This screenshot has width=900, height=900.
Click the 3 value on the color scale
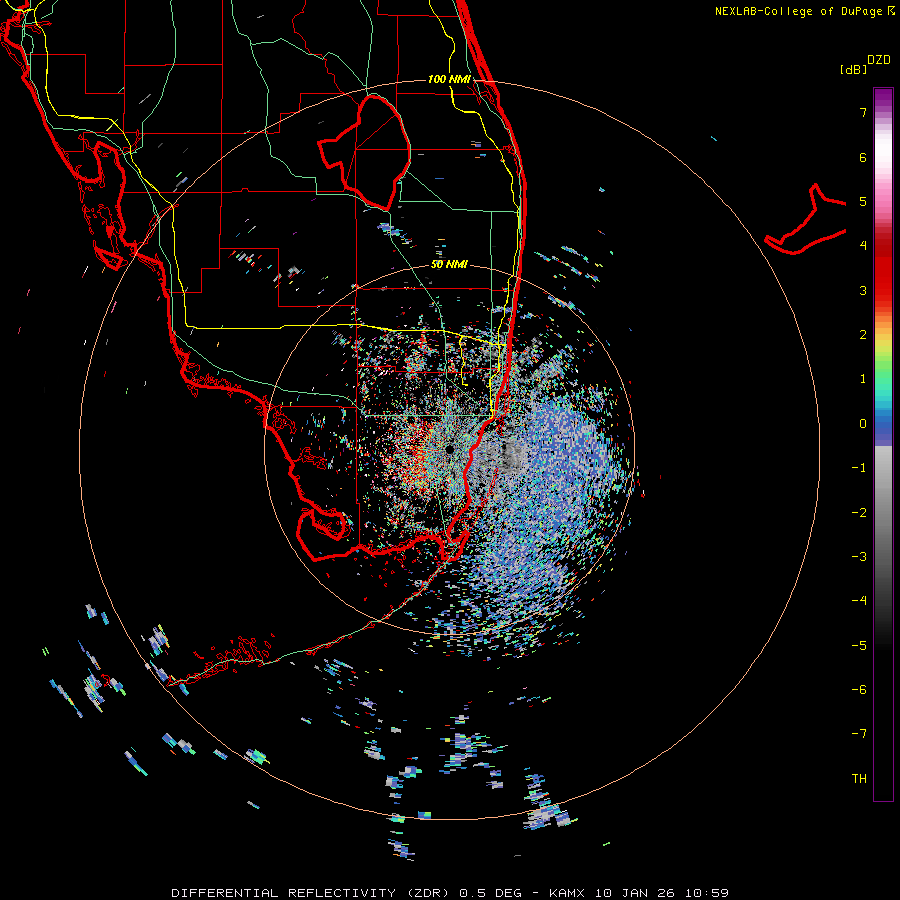863,290
